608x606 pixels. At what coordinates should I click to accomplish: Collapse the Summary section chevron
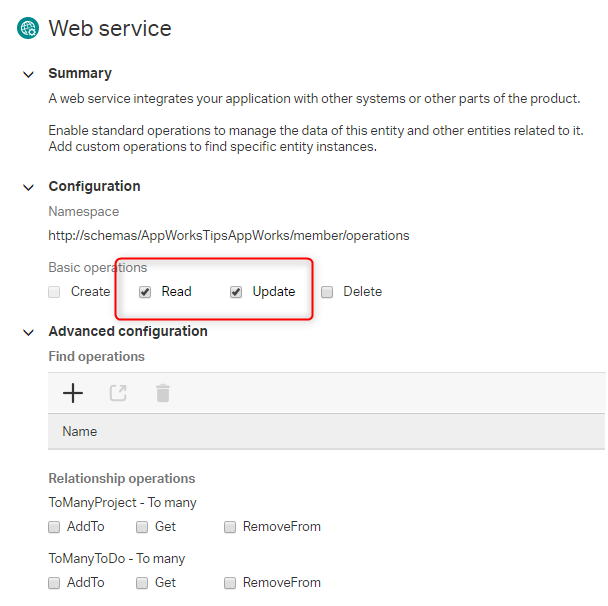tap(28, 74)
